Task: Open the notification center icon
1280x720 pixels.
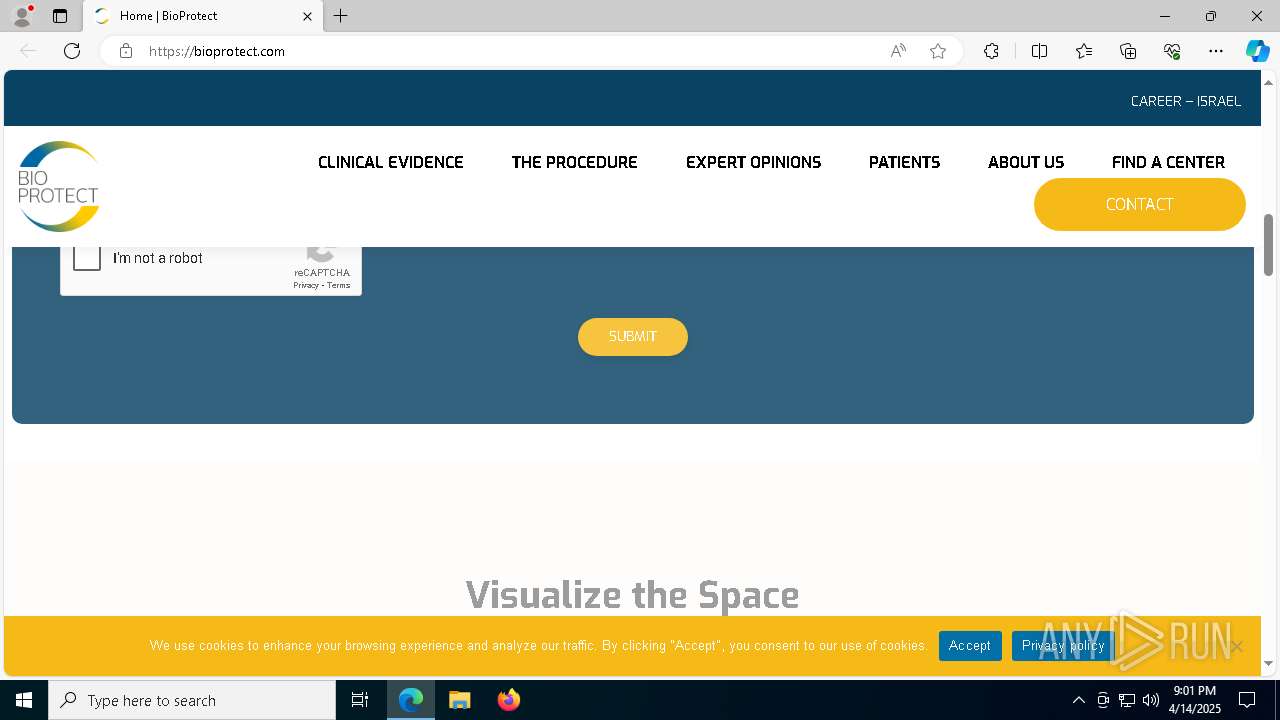Action: [1247, 700]
